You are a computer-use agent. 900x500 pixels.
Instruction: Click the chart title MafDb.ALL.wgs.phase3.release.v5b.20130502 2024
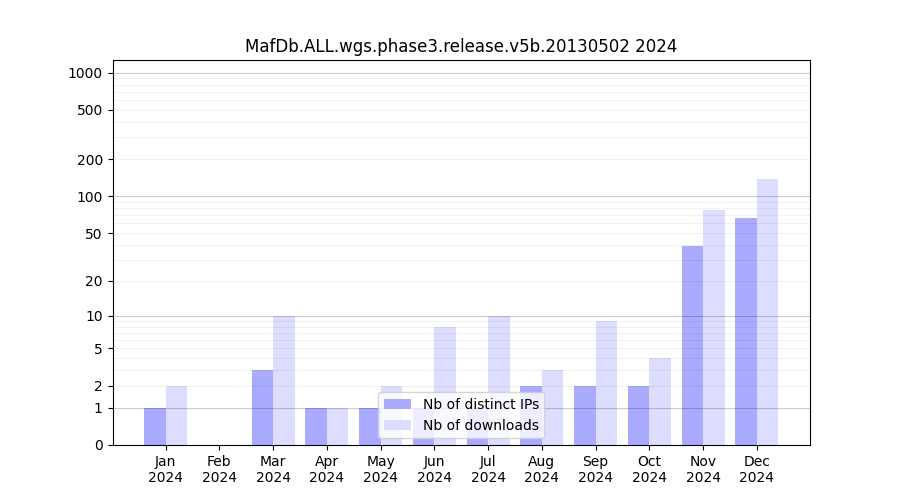(461, 46)
